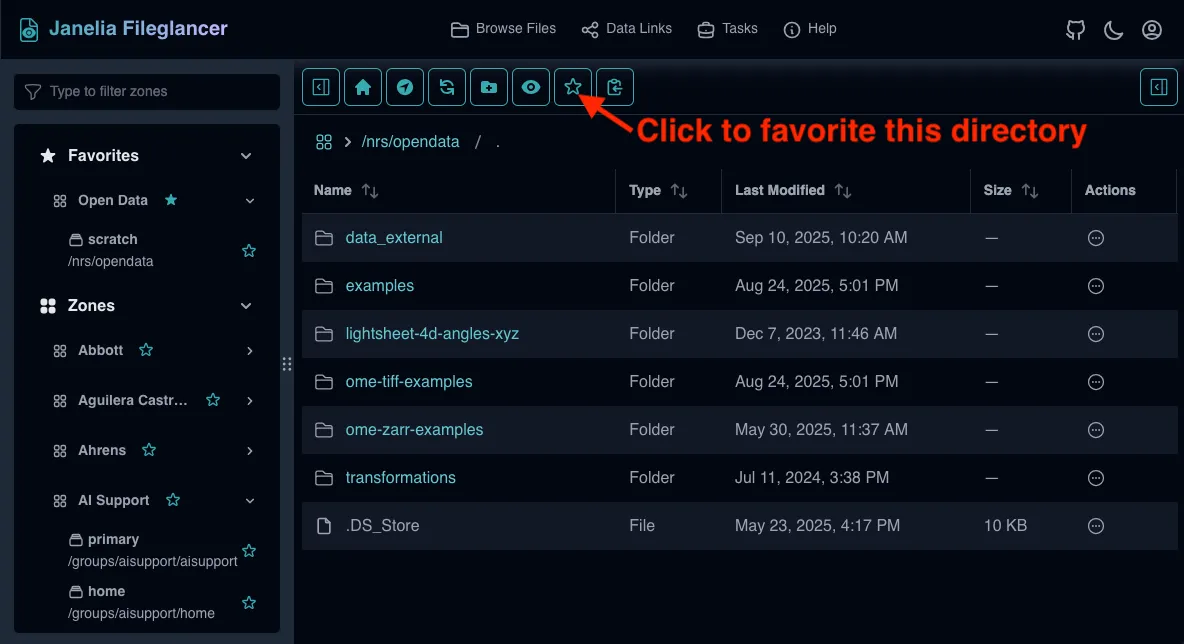
Task: Open the user profile icon
Action: [1152, 30]
